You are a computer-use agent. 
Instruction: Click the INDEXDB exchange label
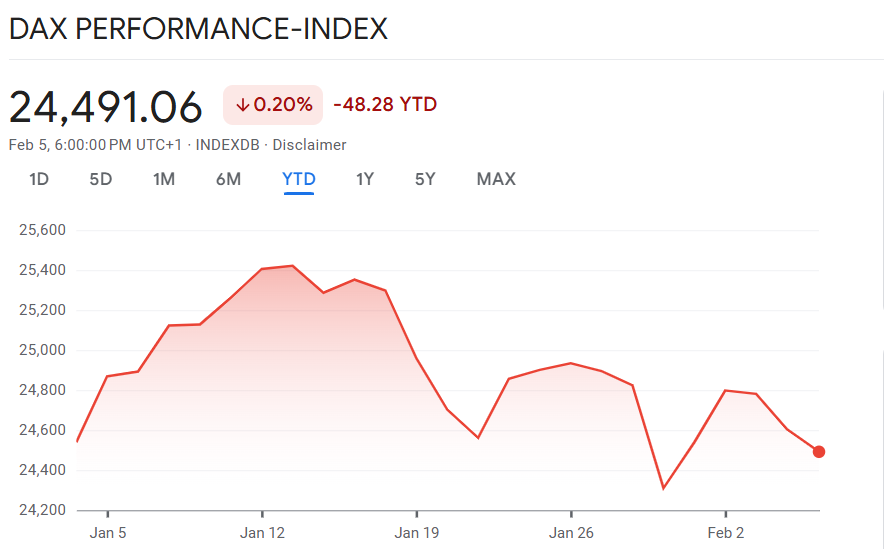coord(228,145)
